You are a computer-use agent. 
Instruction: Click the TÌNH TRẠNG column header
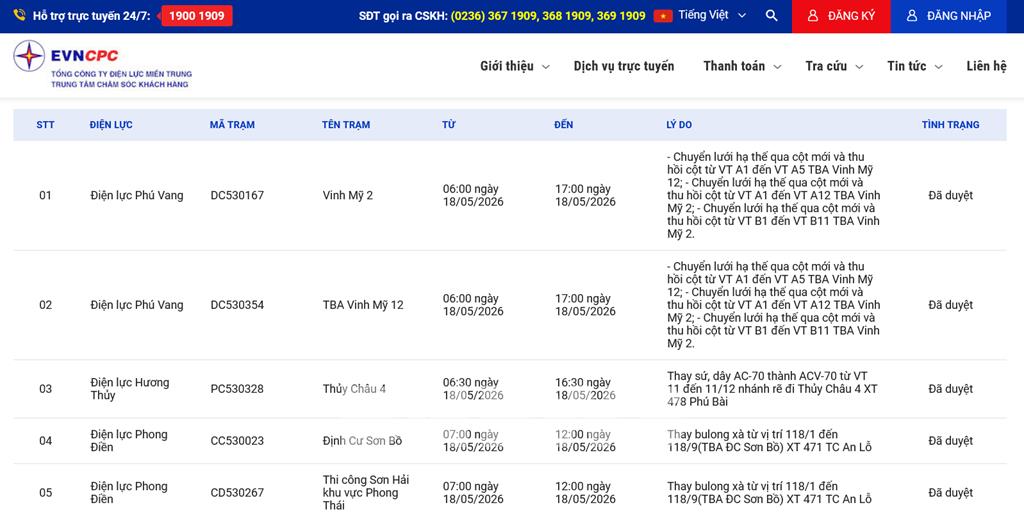[950, 125]
